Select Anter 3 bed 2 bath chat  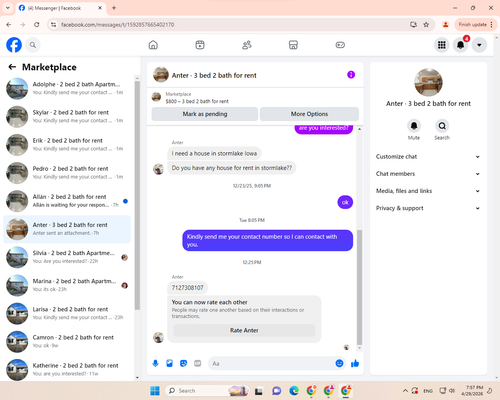point(67,229)
